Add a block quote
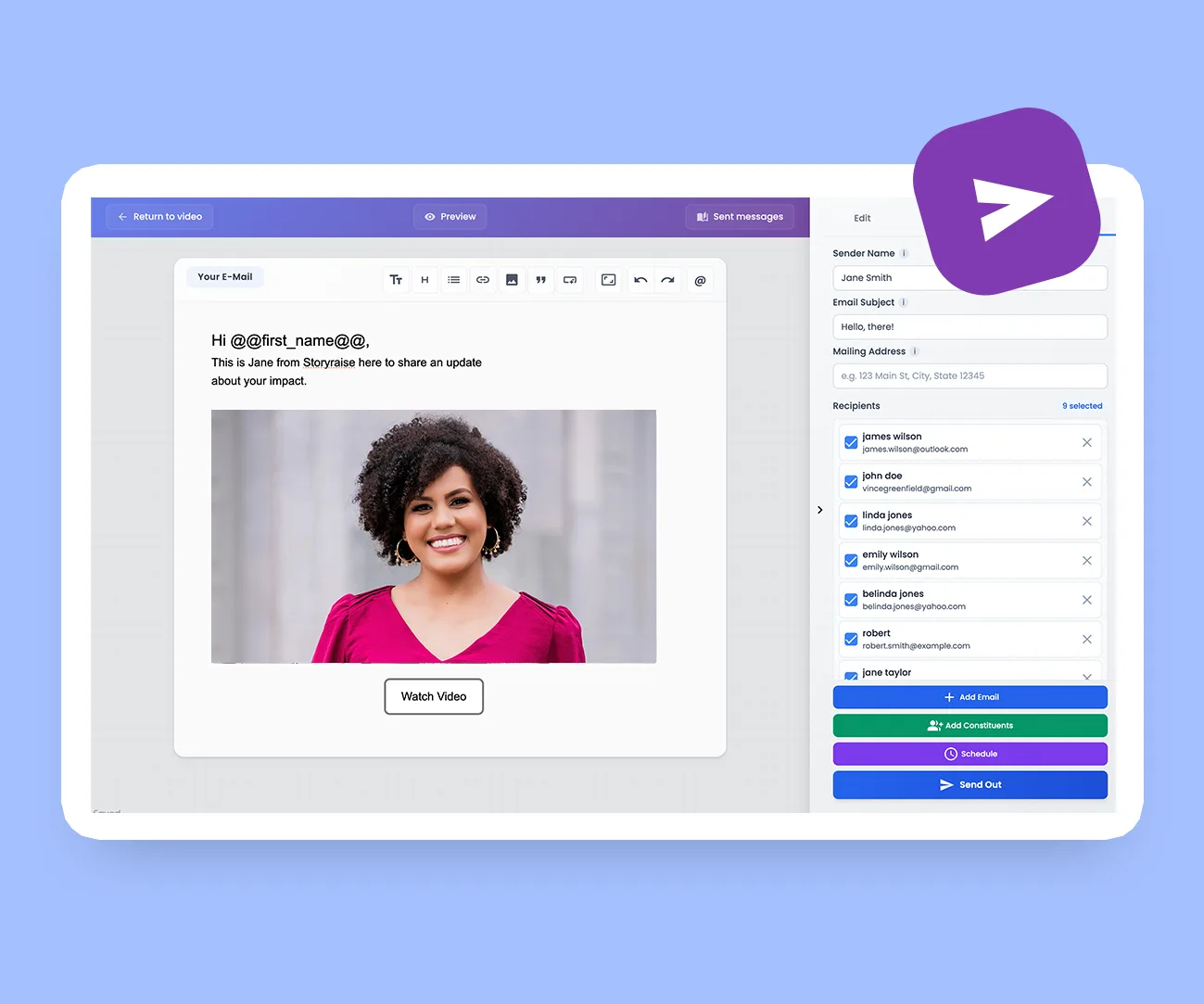Image resolution: width=1204 pixels, height=1004 pixels. (x=540, y=280)
